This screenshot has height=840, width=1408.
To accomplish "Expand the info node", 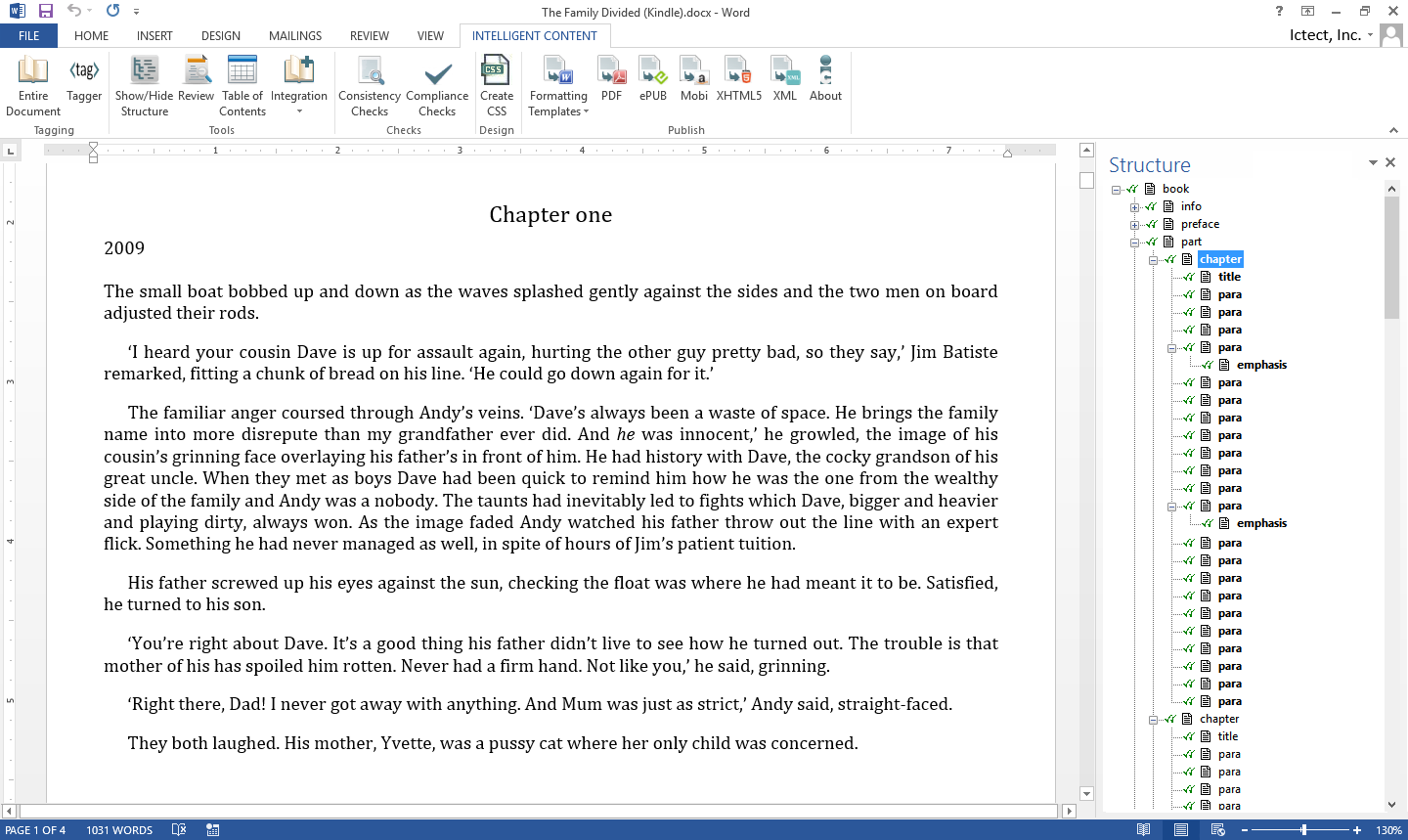I will pos(1134,207).
